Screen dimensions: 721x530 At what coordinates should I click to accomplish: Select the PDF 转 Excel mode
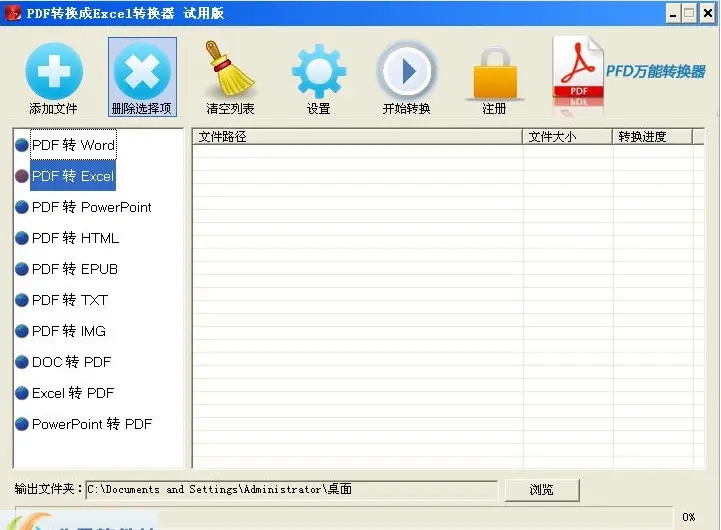(73, 176)
